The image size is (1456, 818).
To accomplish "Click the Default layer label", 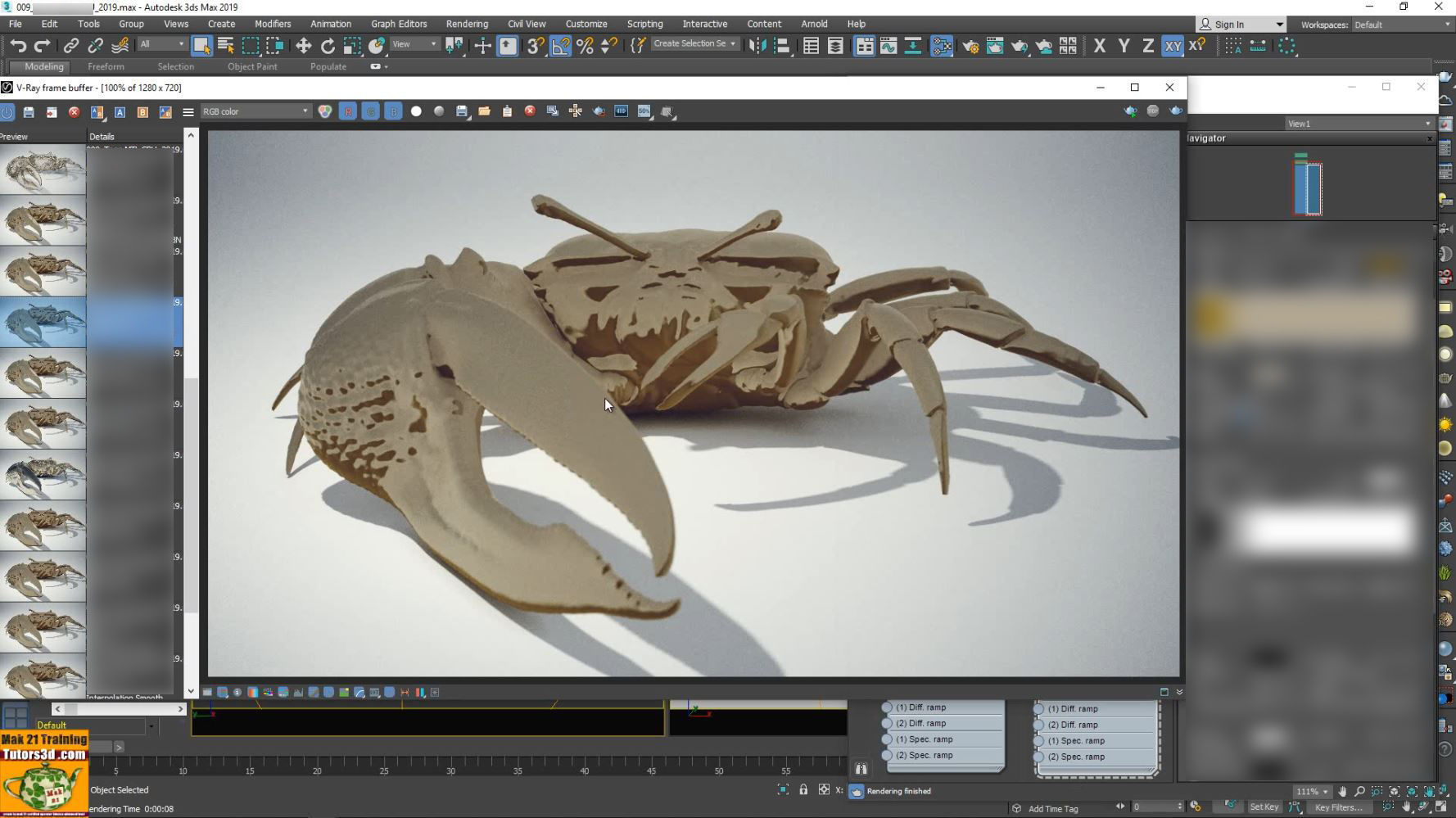I will tap(51, 725).
